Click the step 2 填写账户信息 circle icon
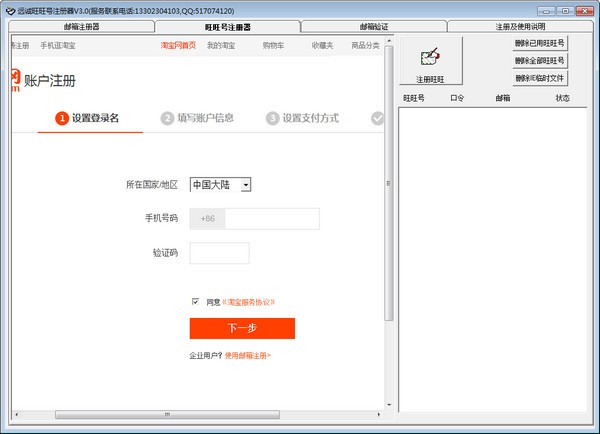 tap(167, 118)
